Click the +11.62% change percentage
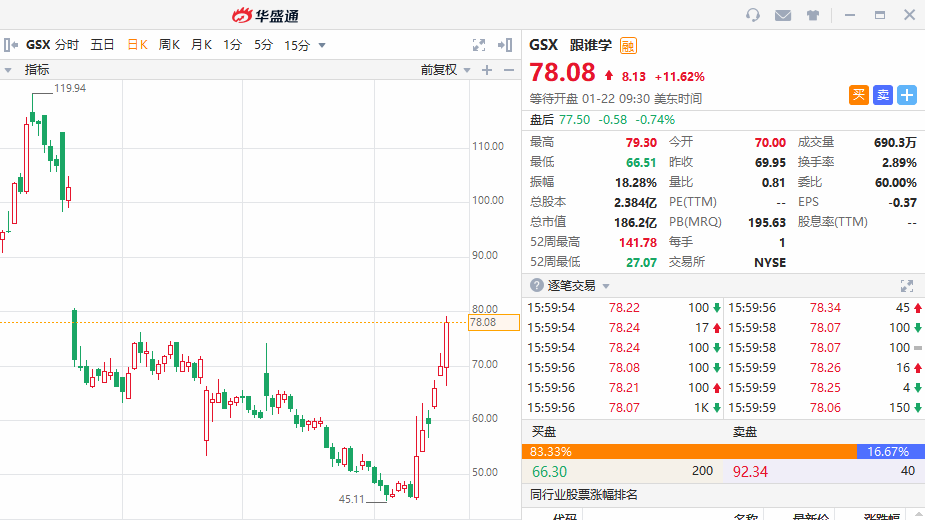Image resolution: width=925 pixels, height=520 pixels. pos(680,77)
